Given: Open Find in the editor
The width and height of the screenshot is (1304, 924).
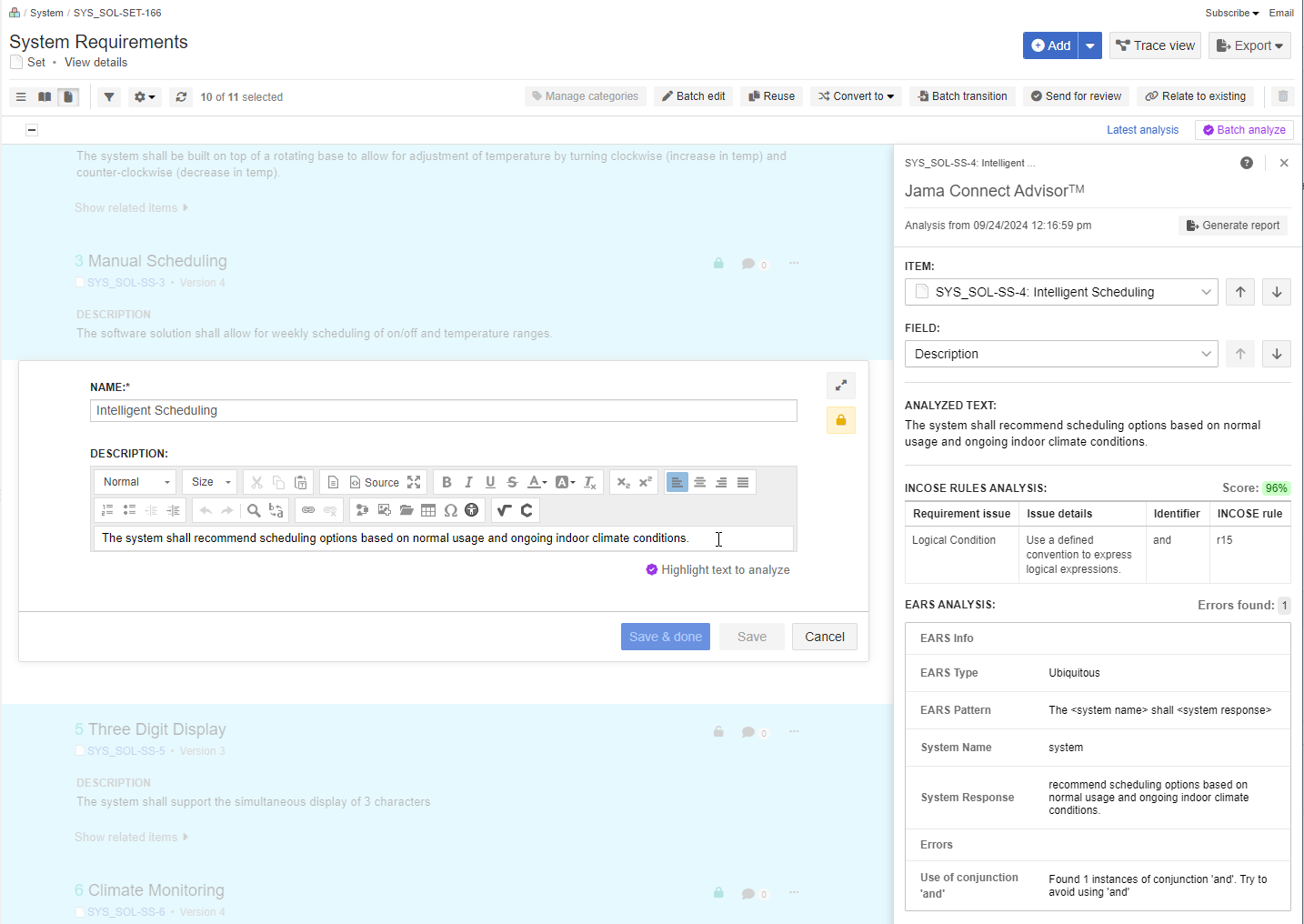Looking at the screenshot, I should [254, 510].
